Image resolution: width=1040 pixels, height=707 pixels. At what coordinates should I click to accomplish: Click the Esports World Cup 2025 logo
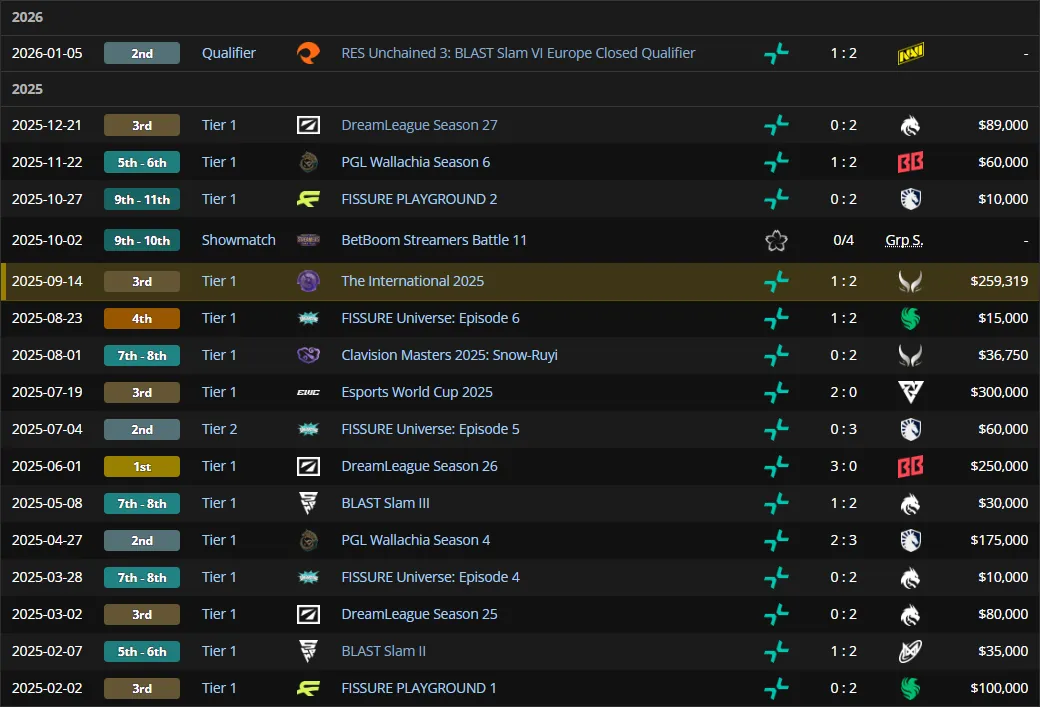coord(308,393)
